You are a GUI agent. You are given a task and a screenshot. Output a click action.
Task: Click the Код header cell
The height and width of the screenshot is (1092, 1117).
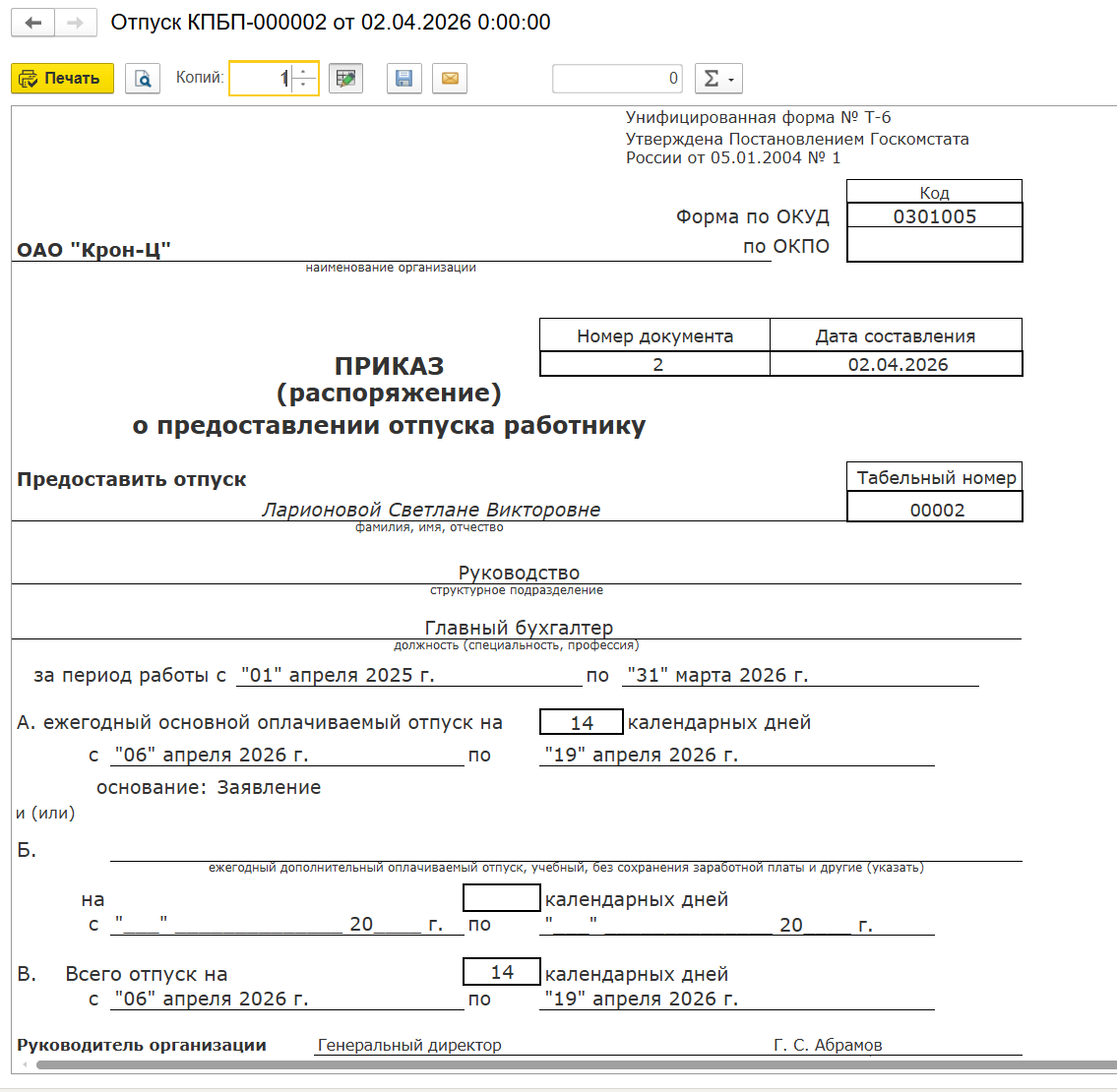click(935, 192)
